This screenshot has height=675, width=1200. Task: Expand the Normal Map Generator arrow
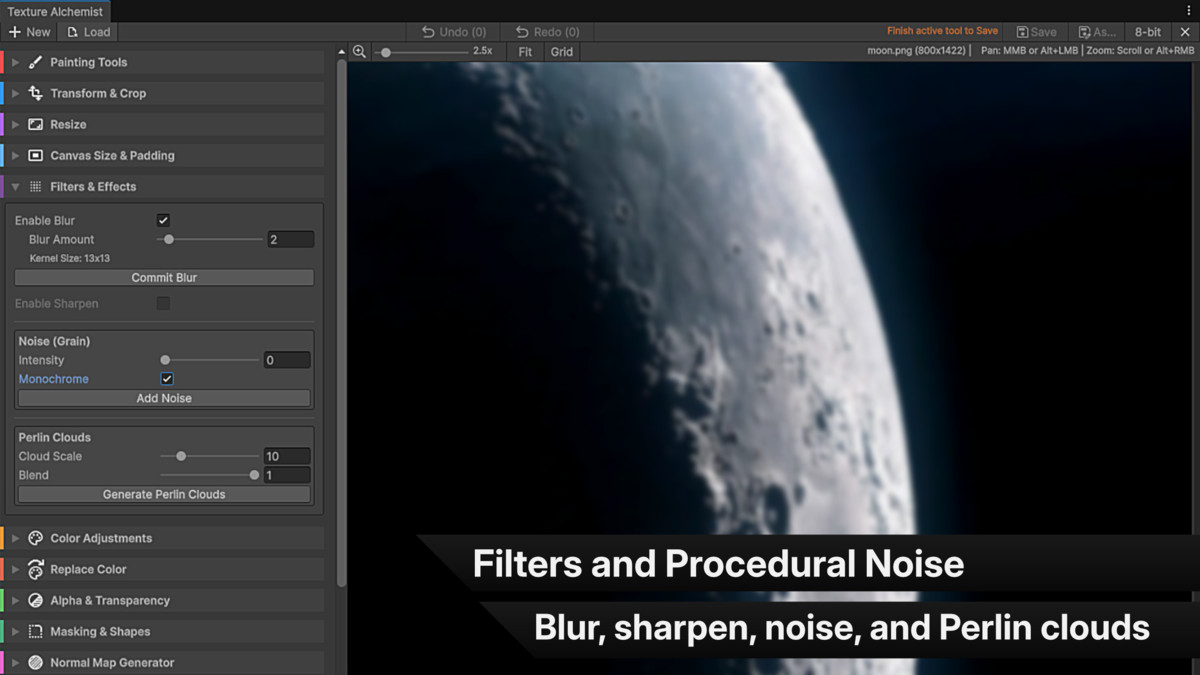click(15, 662)
